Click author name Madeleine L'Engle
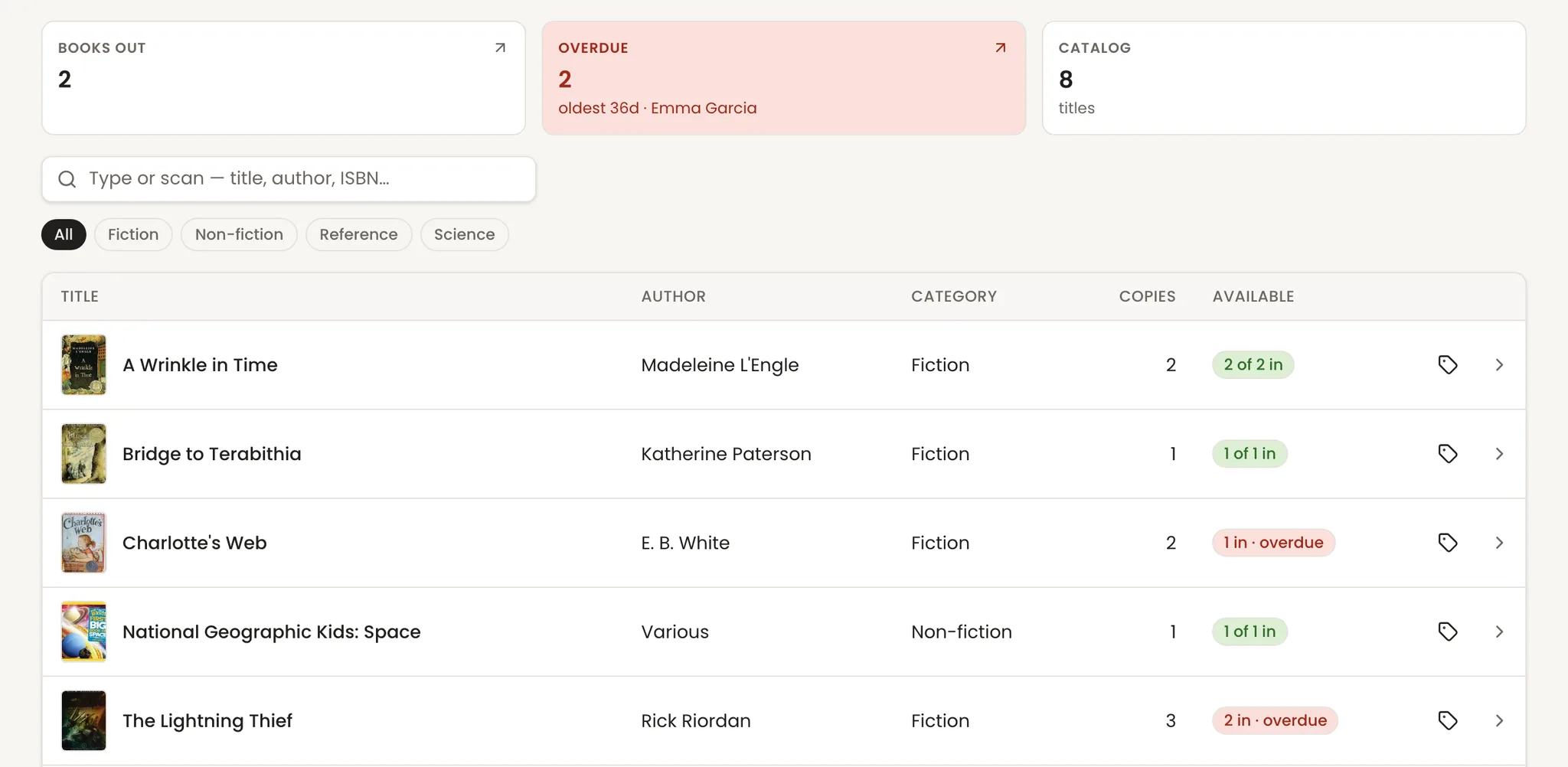Viewport: 1568px width, 767px height. point(720,365)
